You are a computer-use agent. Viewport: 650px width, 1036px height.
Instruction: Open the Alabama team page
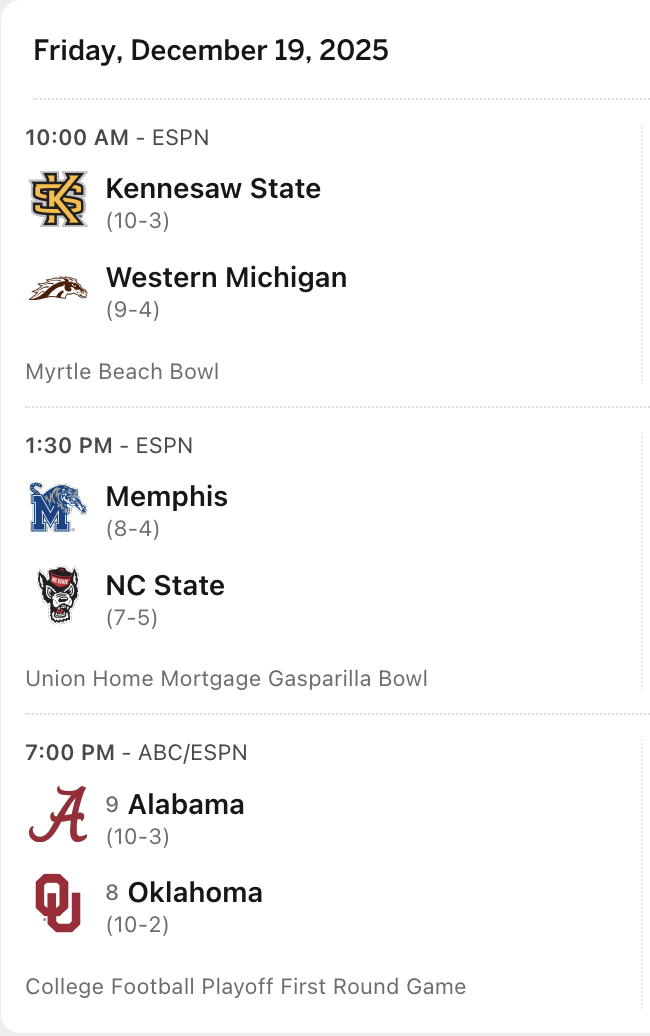186,804
